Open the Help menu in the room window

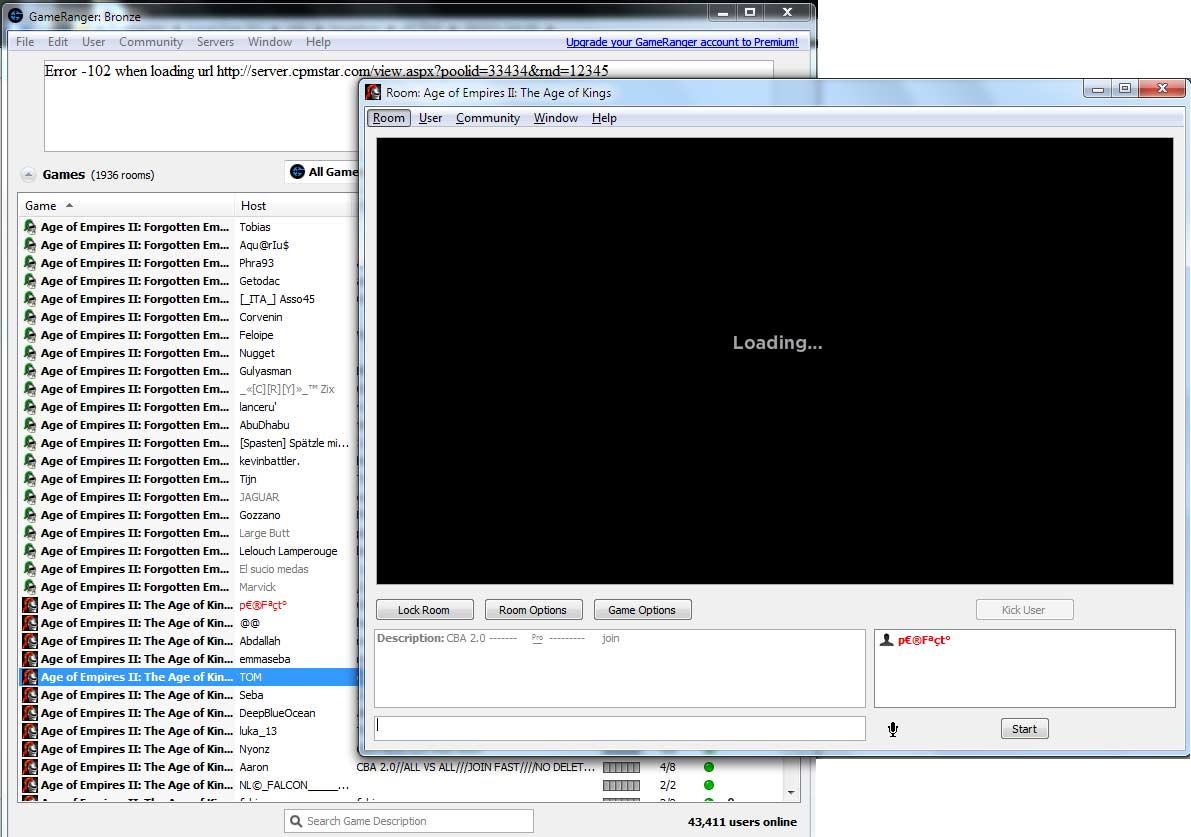[x=604, y=118]
